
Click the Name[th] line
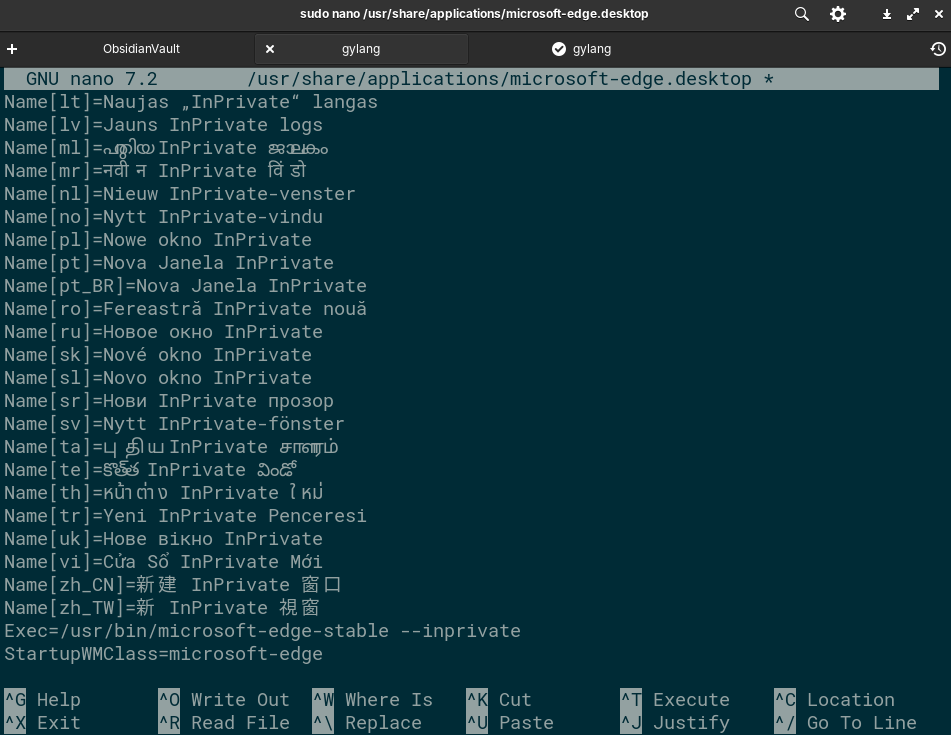[x=164, y=493]
